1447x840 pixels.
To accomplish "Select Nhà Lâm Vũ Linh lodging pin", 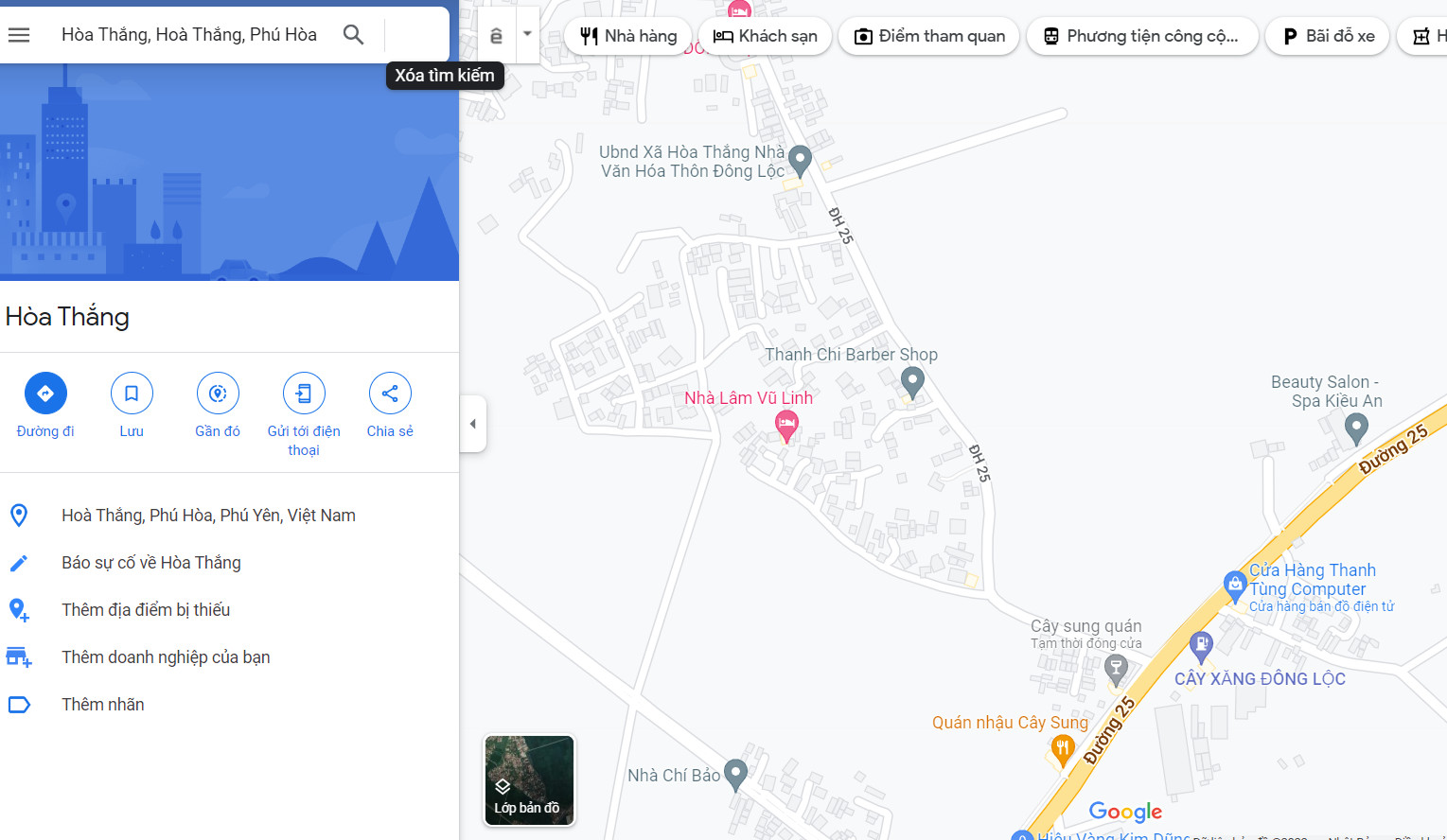I will point(786,426).
